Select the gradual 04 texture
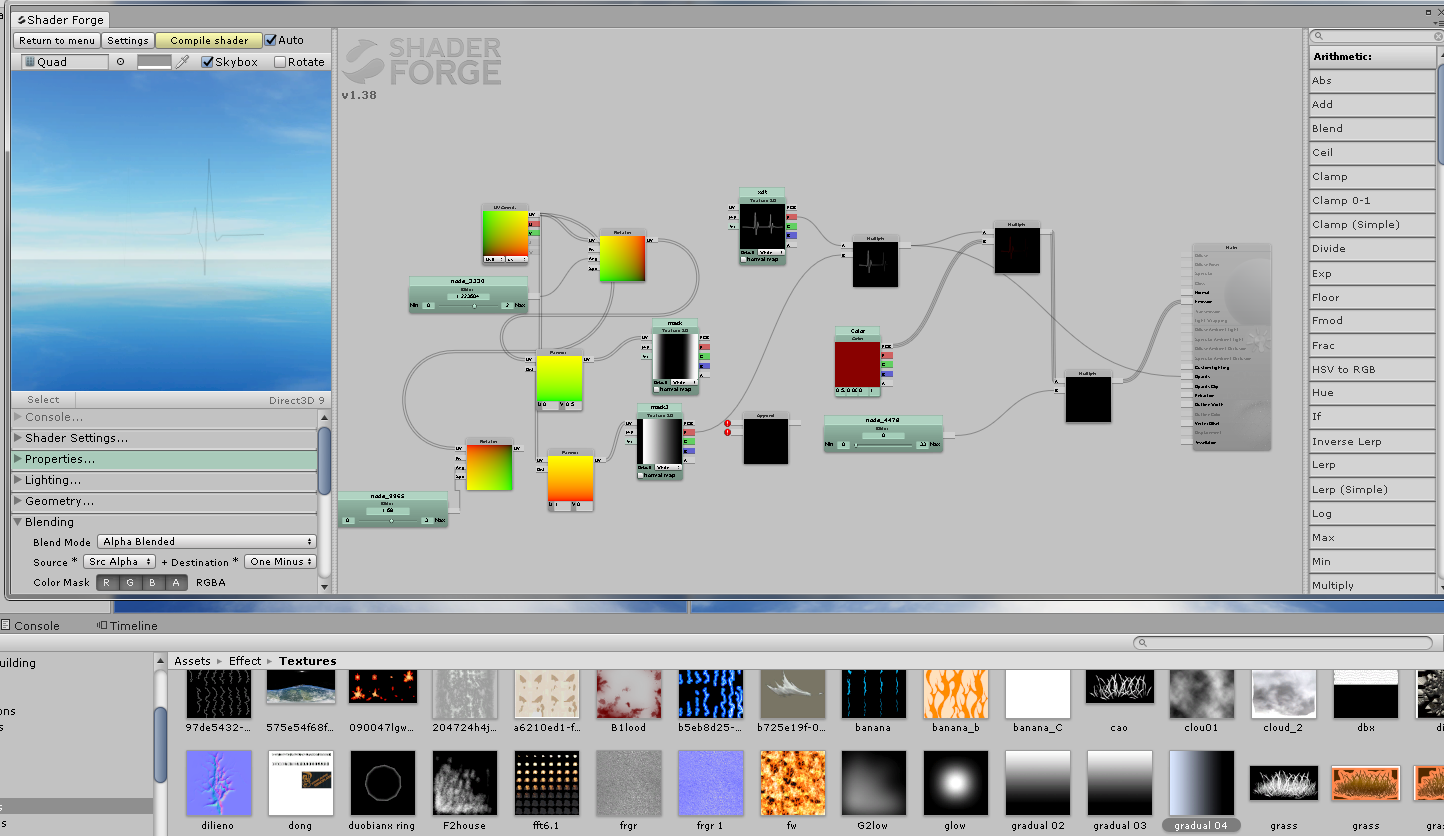This screenshot has height=836, width=1444. pyautogui.click(x=1201, y=783)
